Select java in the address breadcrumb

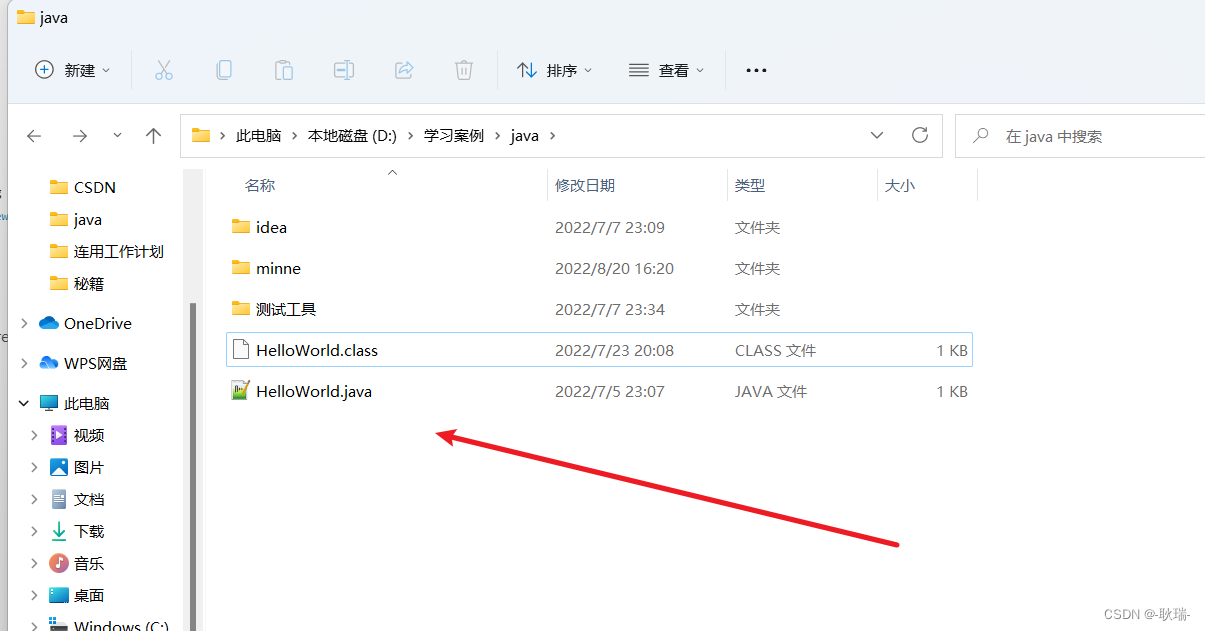click(x=525, y=136)
